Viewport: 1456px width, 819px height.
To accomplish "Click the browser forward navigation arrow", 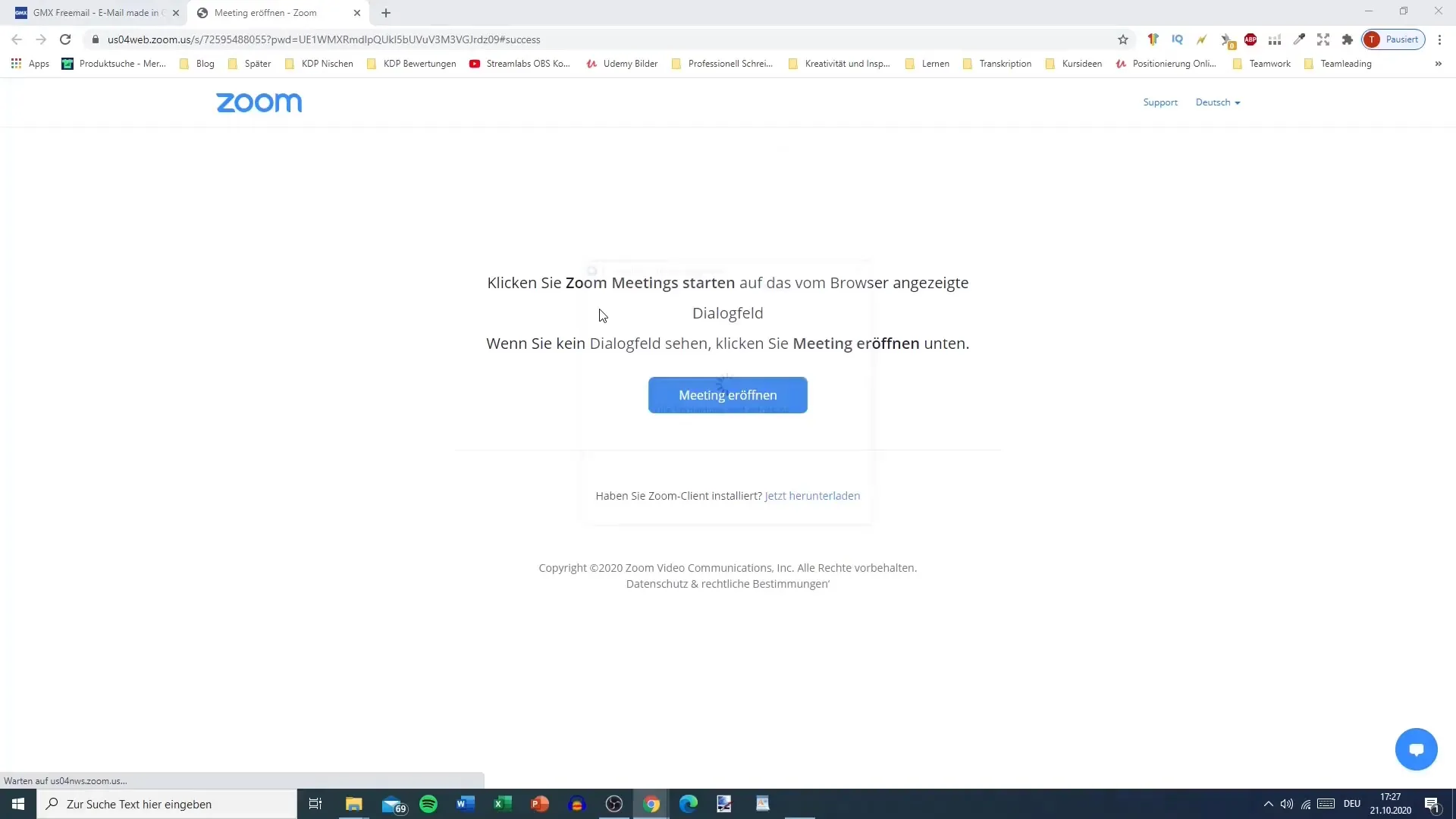I will [41, 39].
